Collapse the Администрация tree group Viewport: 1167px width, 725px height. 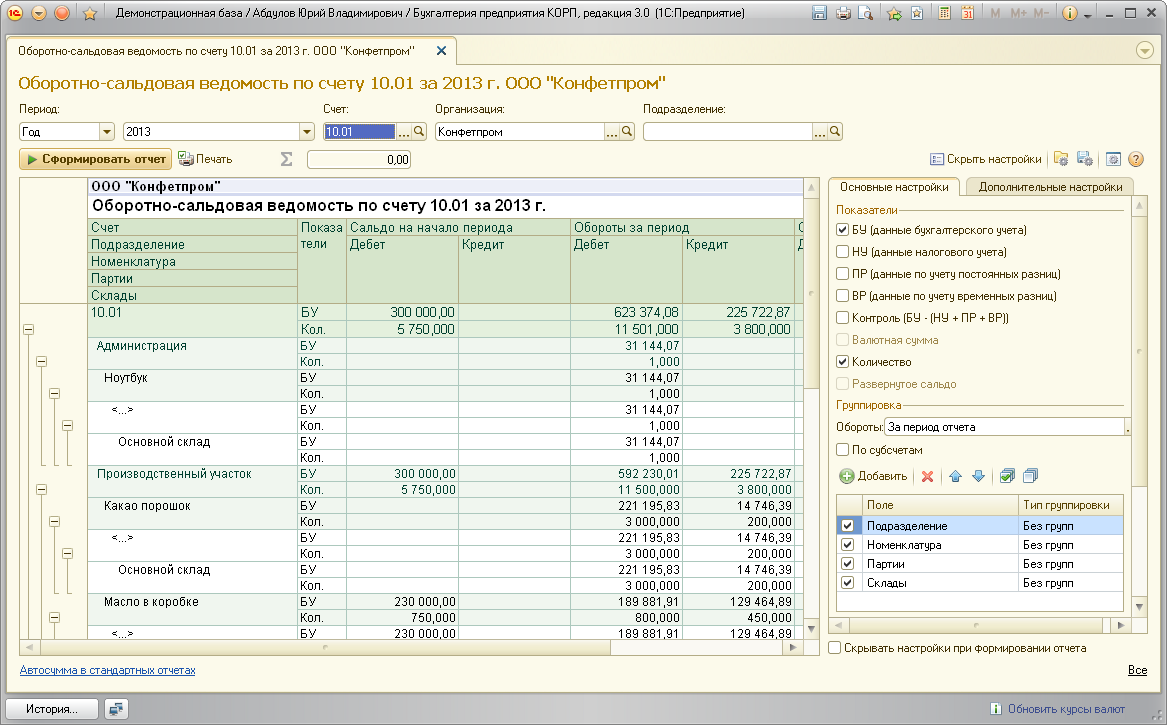41,362
